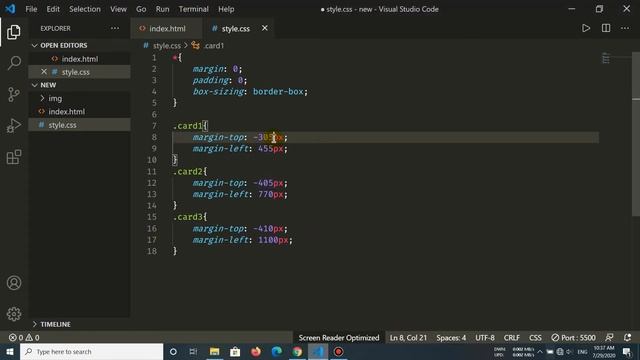The image size is (640, 360).
Task: Open the Windows Action Center icon
Action: [627, 351]
